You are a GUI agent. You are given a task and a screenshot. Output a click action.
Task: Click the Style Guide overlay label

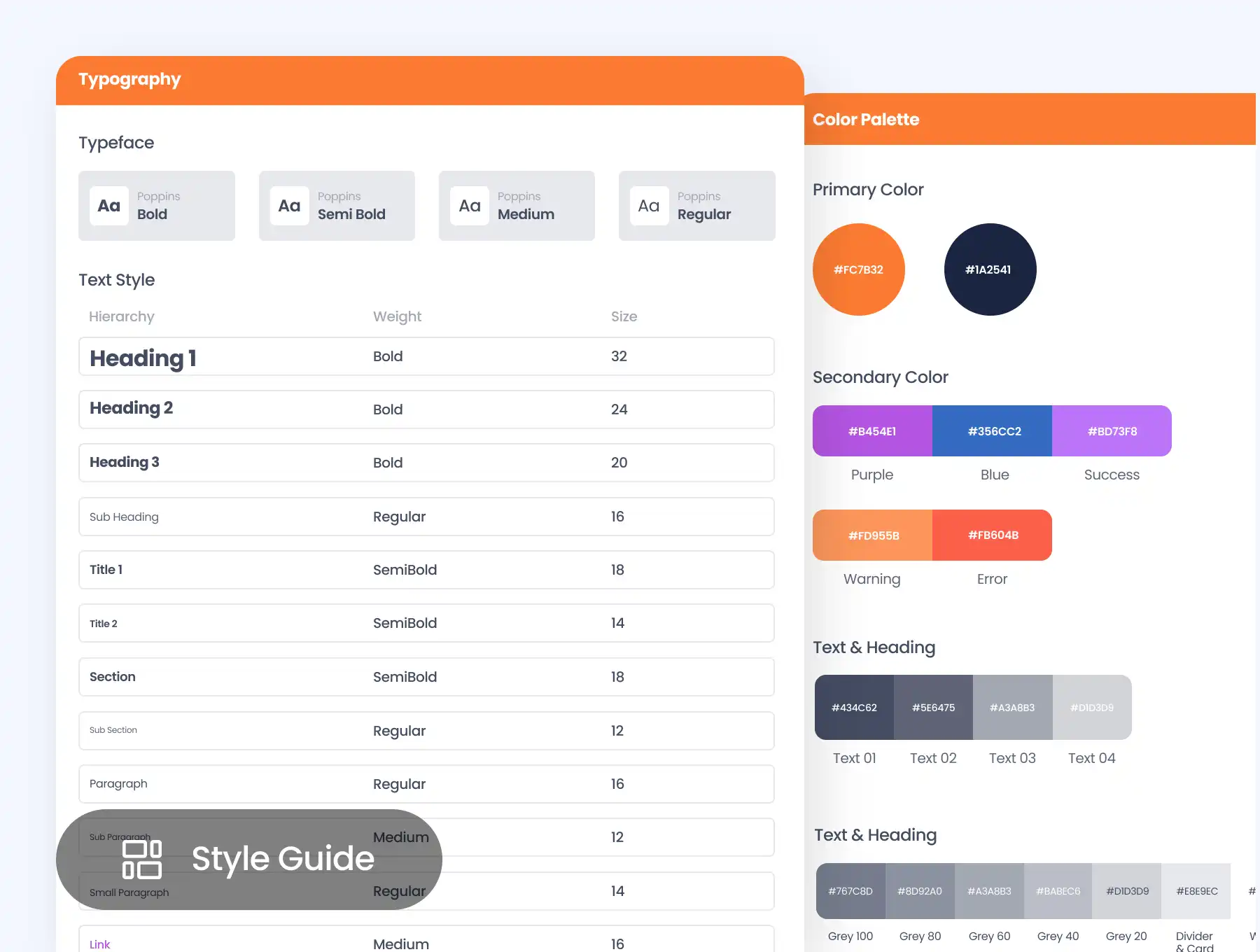[283, 859]
